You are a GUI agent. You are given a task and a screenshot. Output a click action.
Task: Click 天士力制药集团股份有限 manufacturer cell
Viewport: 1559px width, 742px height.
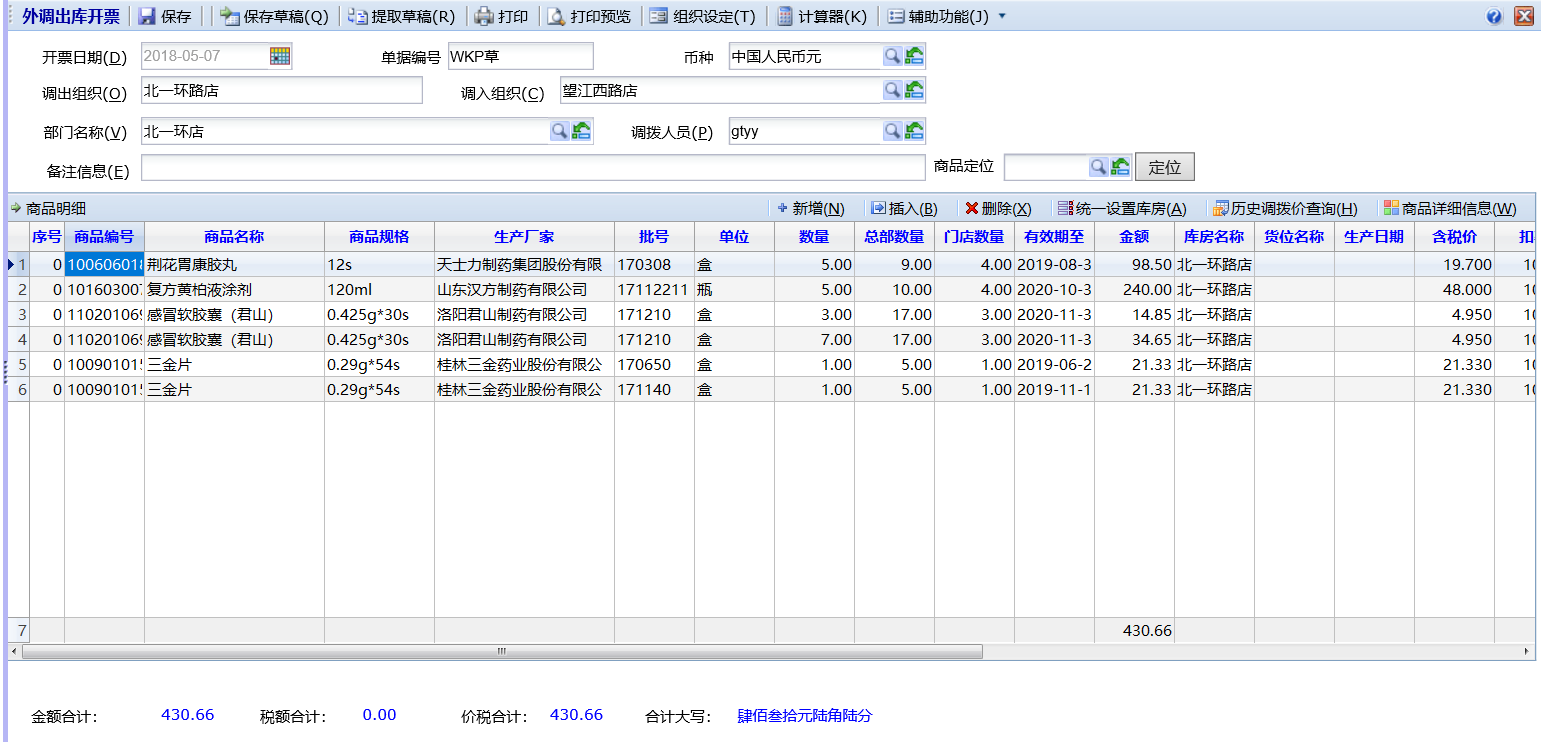[x=524, y=264]
